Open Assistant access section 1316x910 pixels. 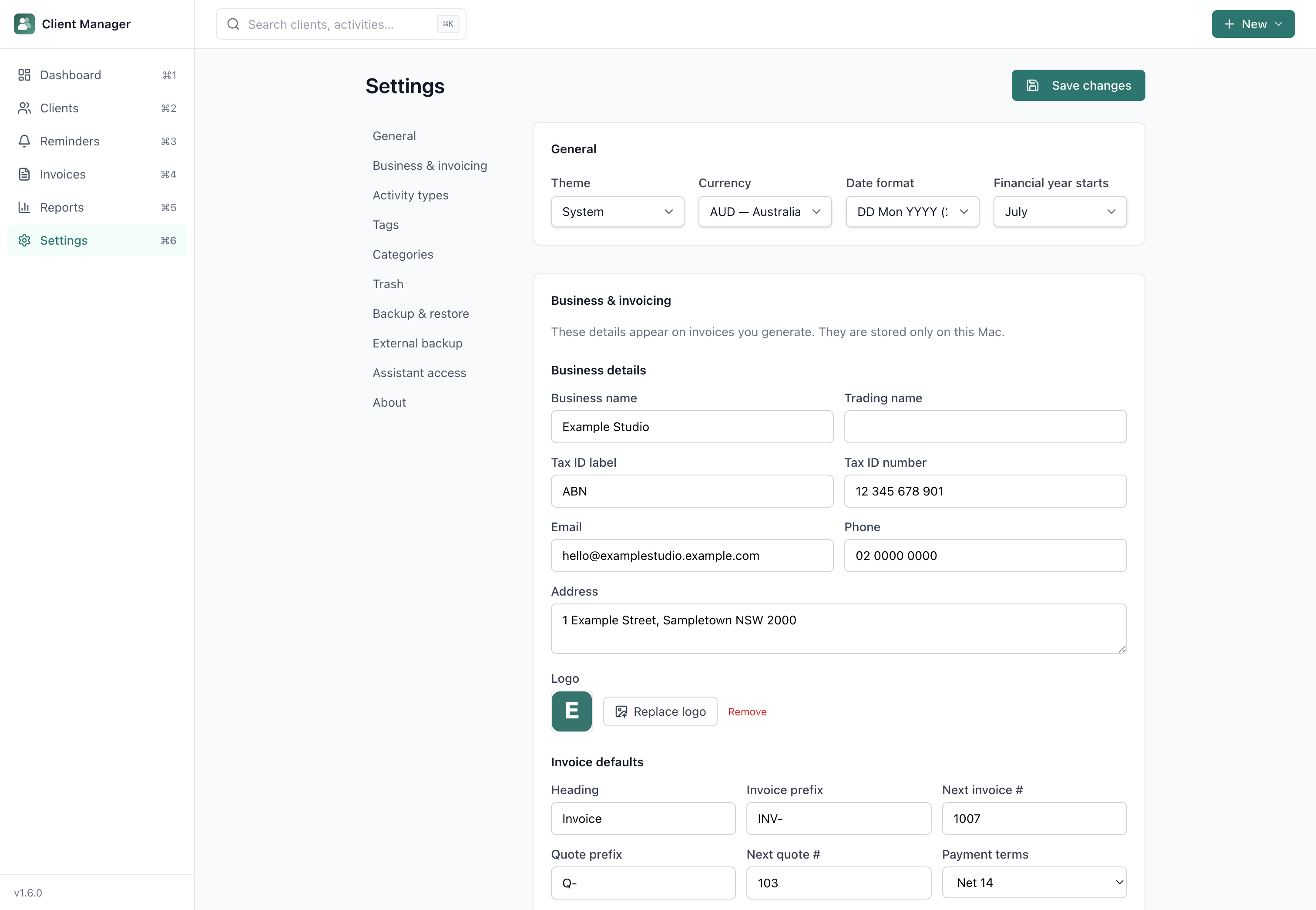click(419, 373)
